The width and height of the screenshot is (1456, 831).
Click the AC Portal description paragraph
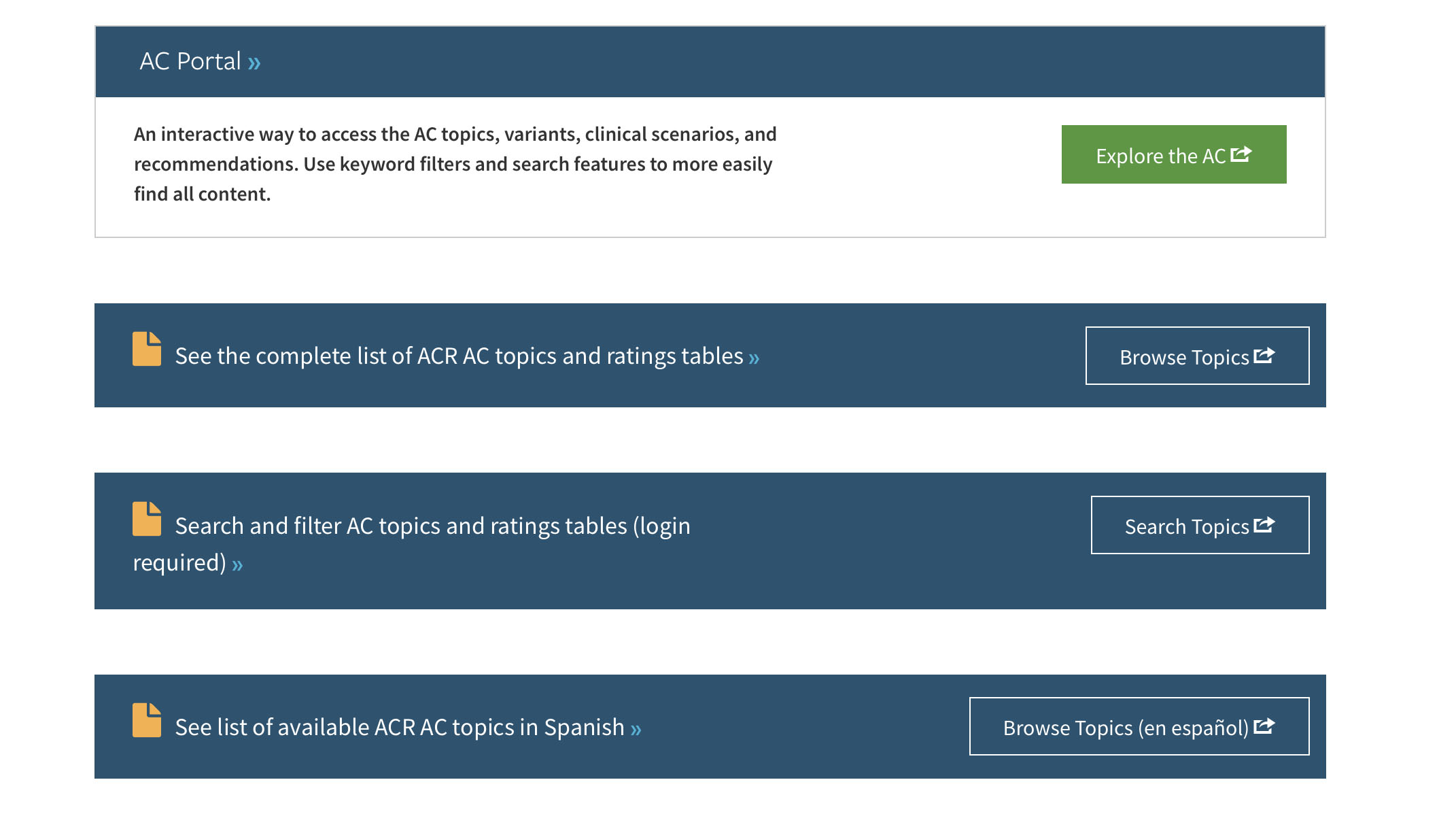click(x=455, y=164)
